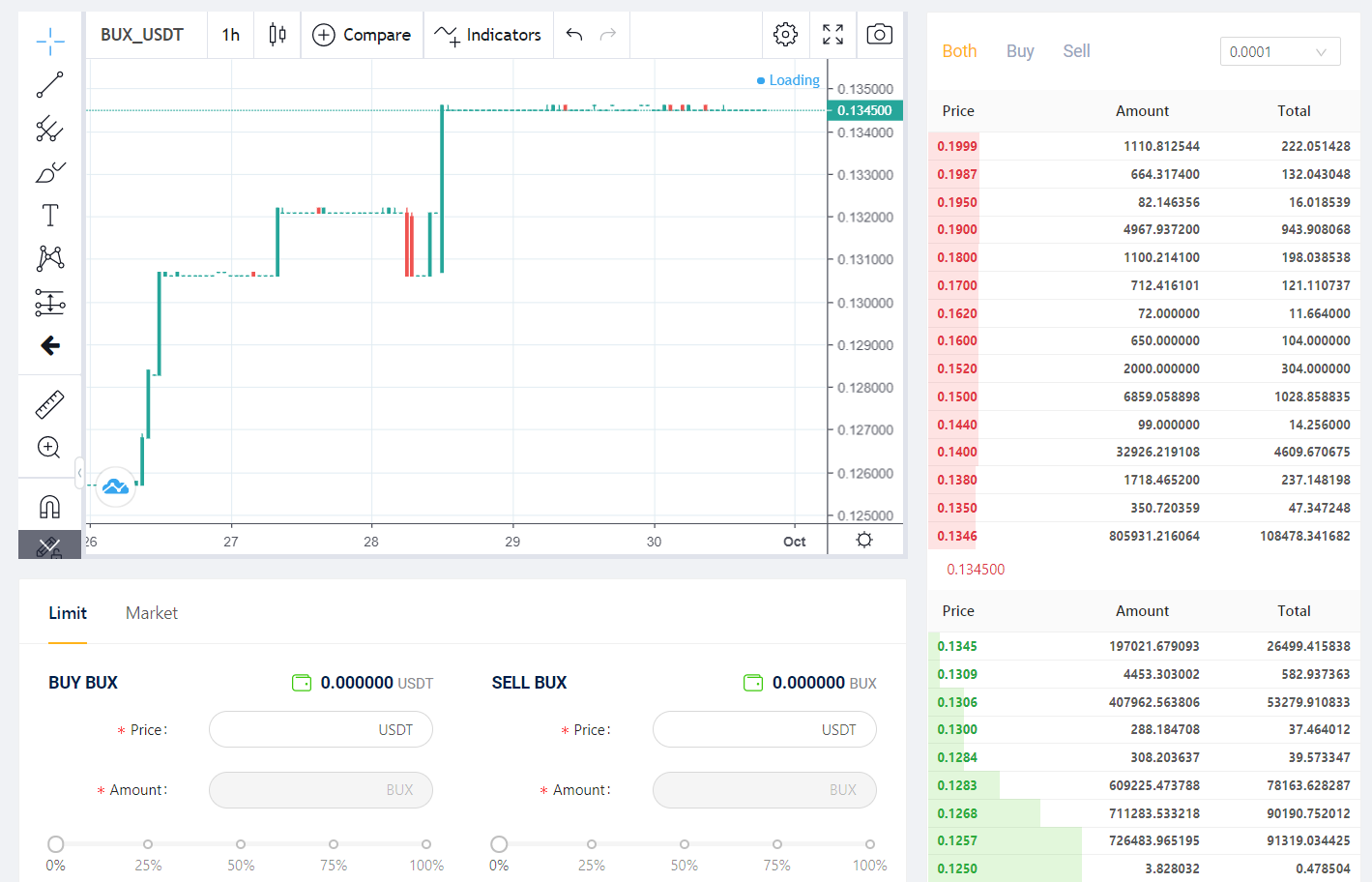1372x882 pixels.
Task: Redo the chart action
Action: [x=608, y=35]
